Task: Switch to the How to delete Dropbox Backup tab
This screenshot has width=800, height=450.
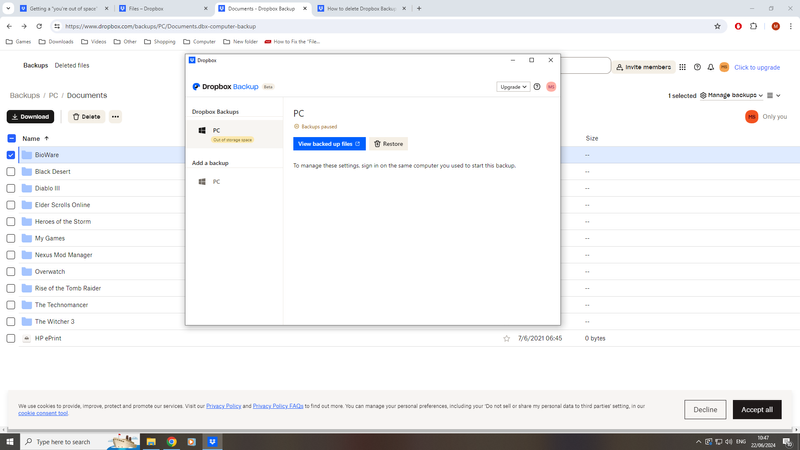Action: 362,9
